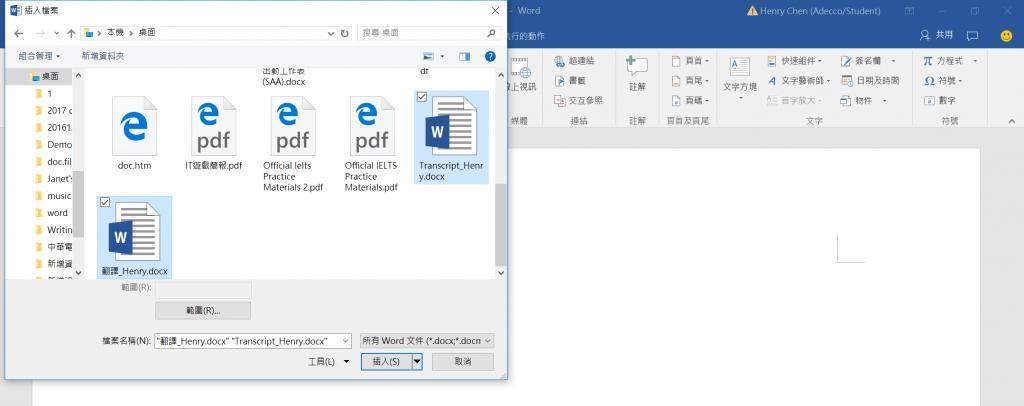Click the 日期及時間 date and time icon
1024x406 pixels.
(847, 80)
